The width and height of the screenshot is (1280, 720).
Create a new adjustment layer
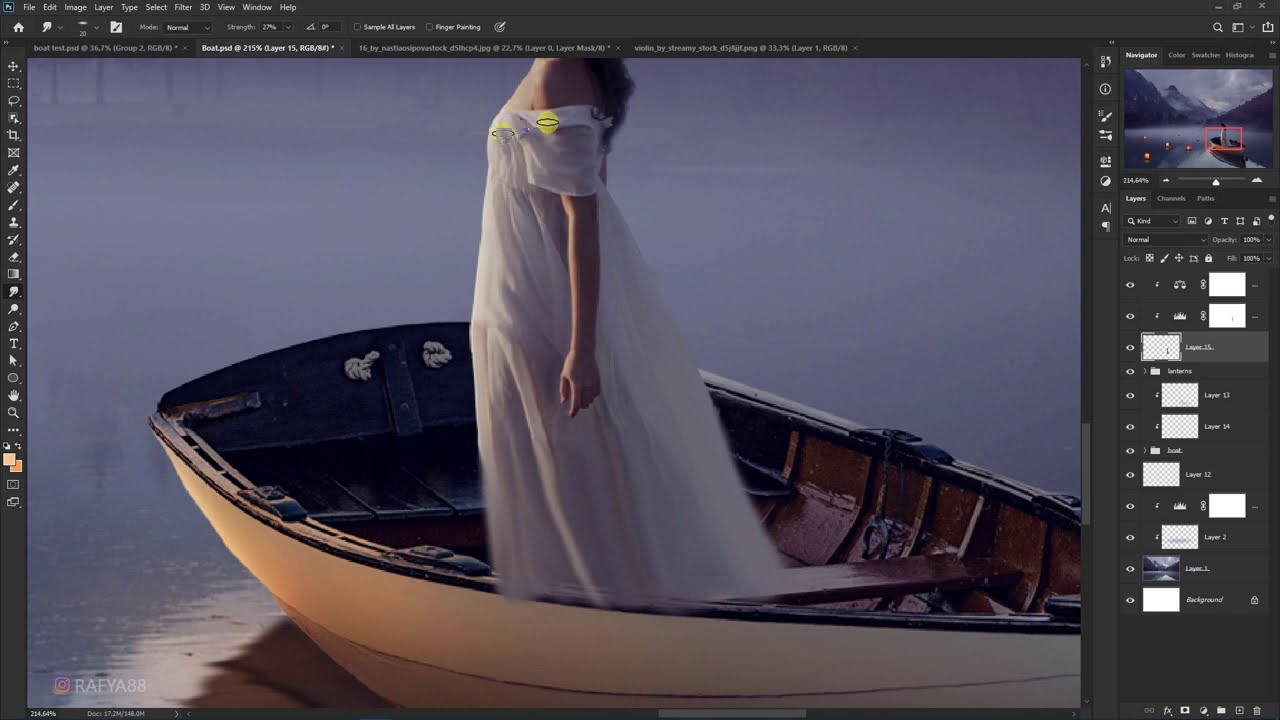[1203, 711]
